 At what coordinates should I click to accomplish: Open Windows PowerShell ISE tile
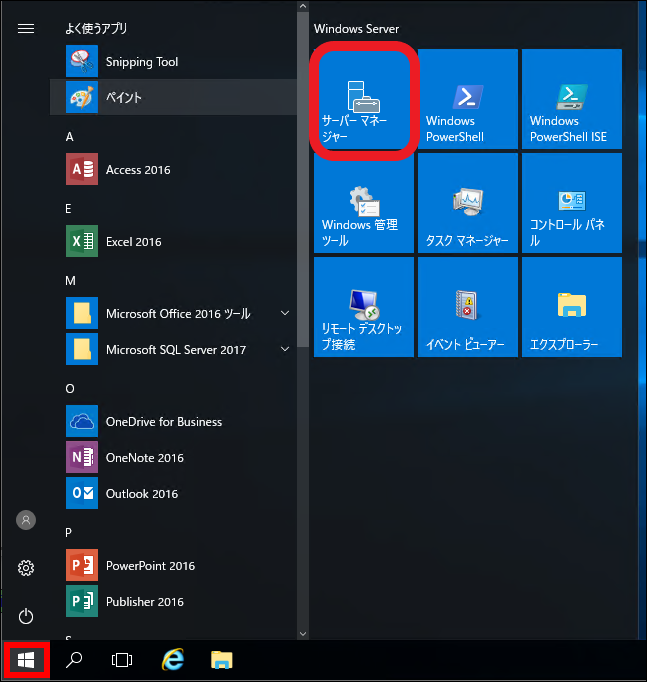click(571, 98)
